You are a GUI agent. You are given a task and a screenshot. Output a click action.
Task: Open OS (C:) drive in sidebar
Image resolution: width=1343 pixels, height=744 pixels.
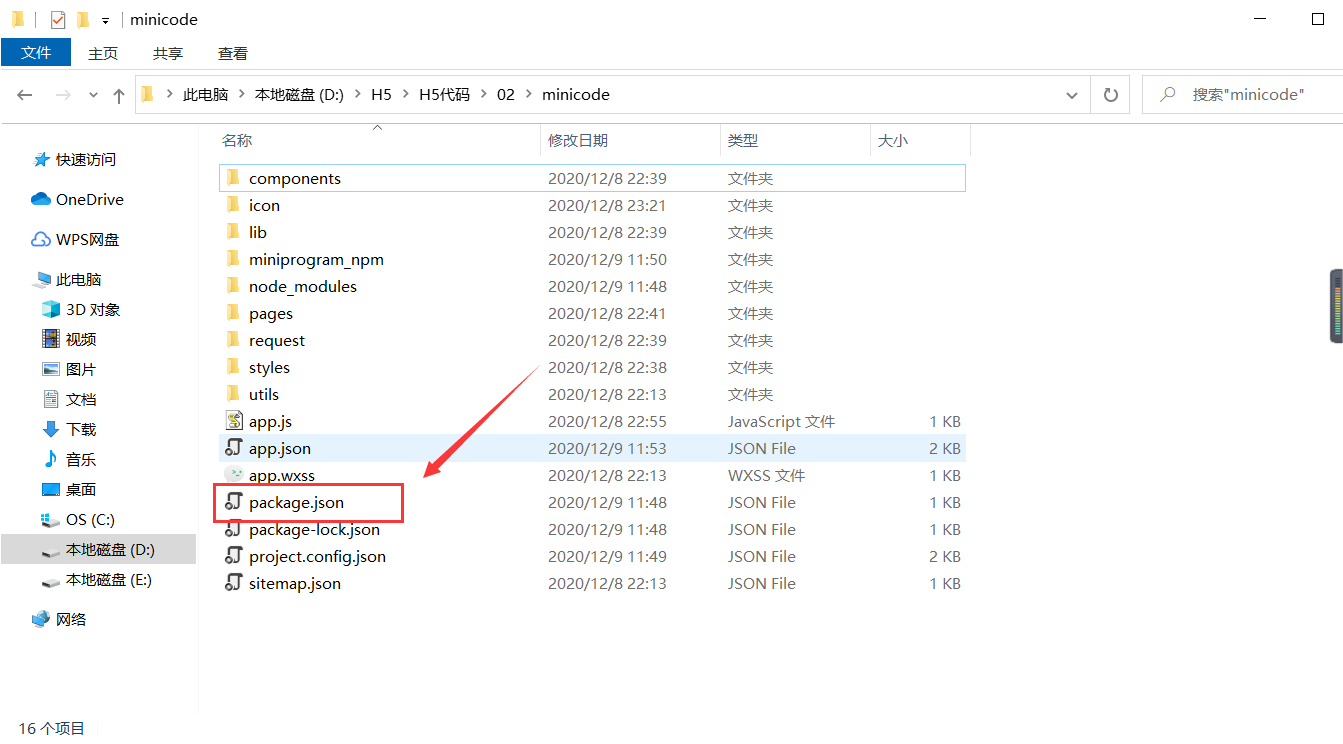[91, 520]
